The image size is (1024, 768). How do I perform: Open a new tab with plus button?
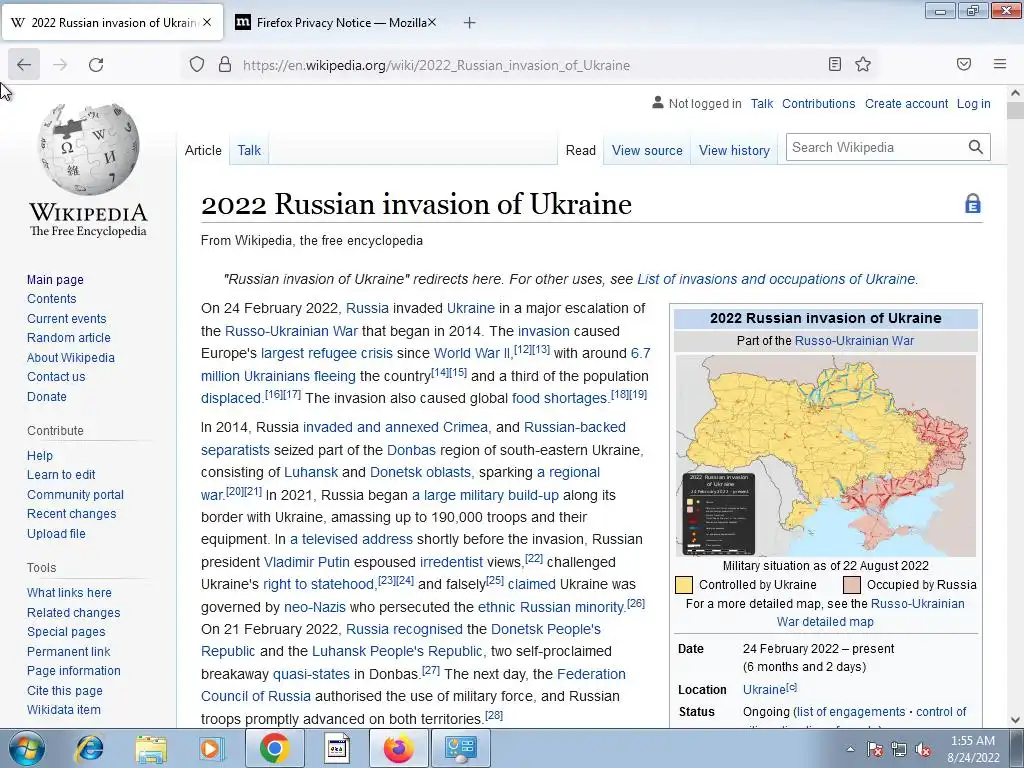(x=469, y=23)
